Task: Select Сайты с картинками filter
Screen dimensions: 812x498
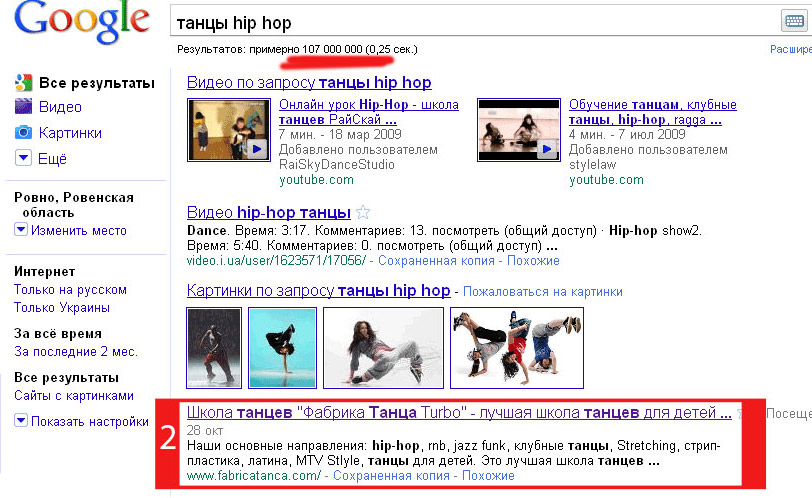Action: 74,396
